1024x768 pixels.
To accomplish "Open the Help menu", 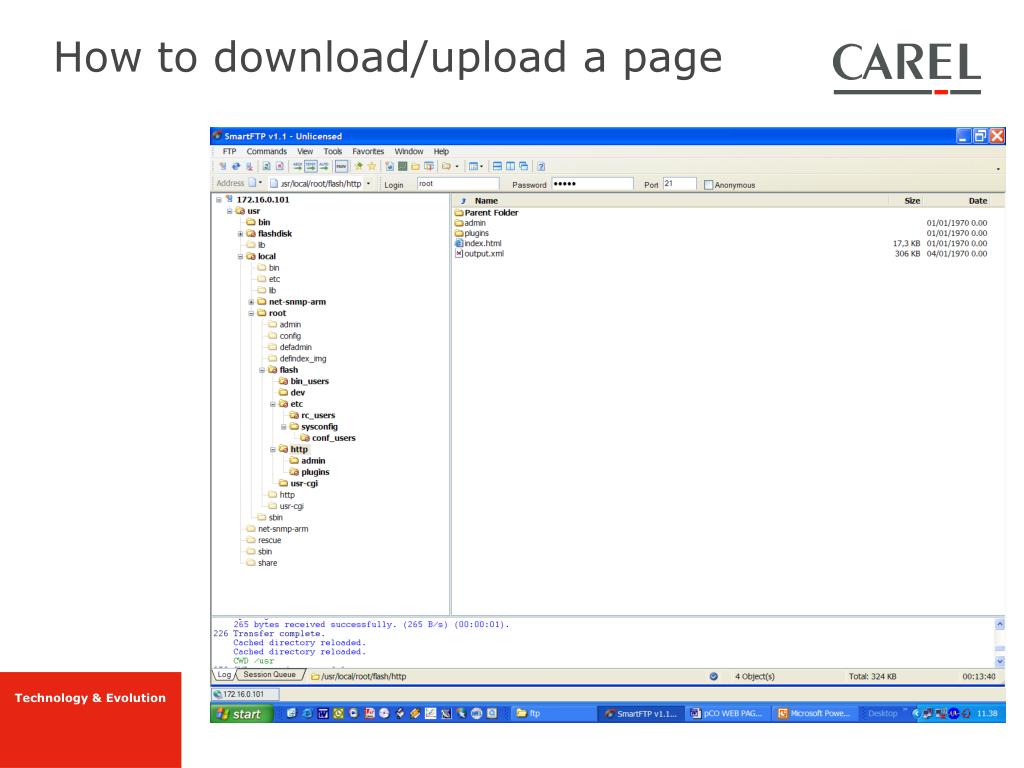I will [441, 152].
